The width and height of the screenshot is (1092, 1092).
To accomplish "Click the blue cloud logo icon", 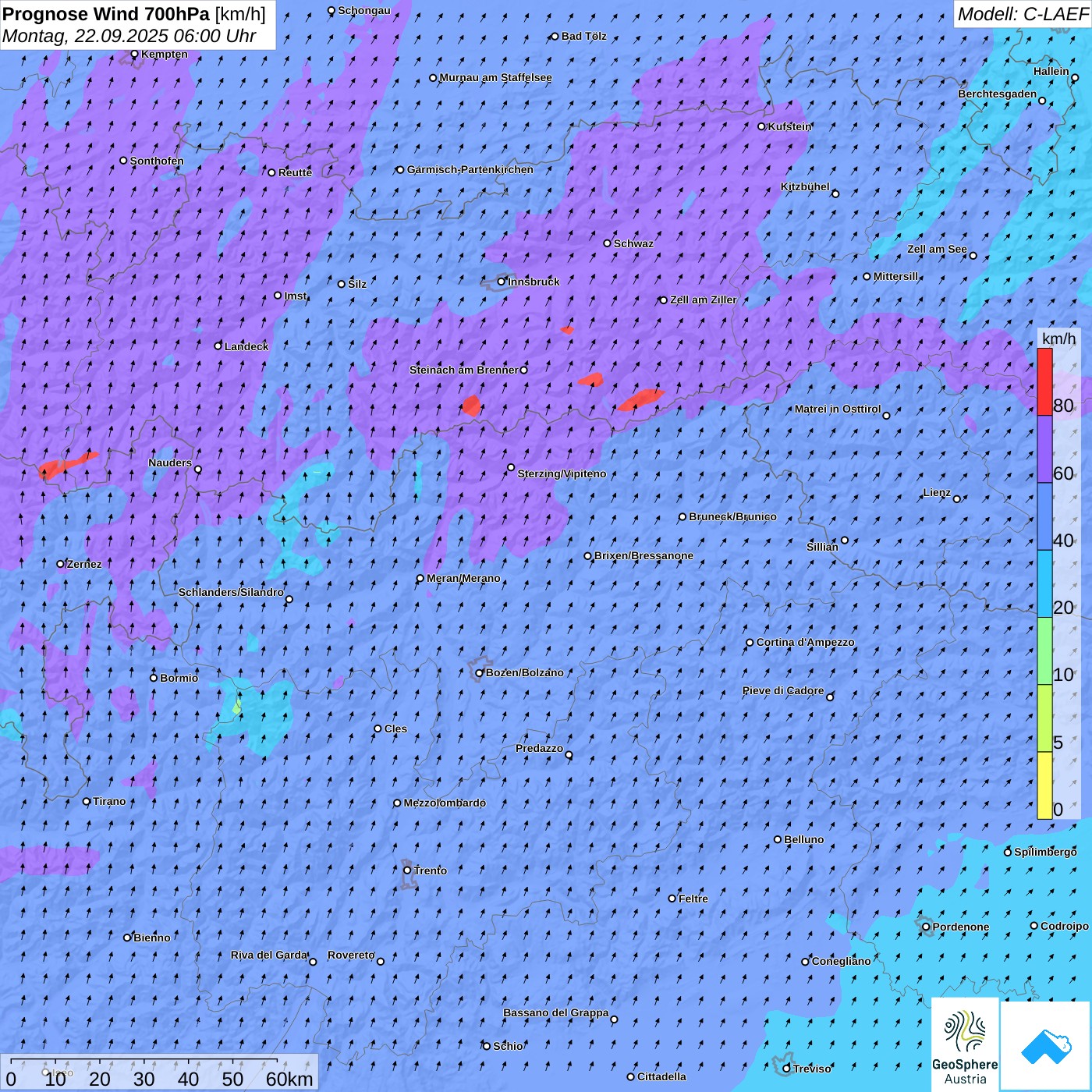I will (1045, 1045).
